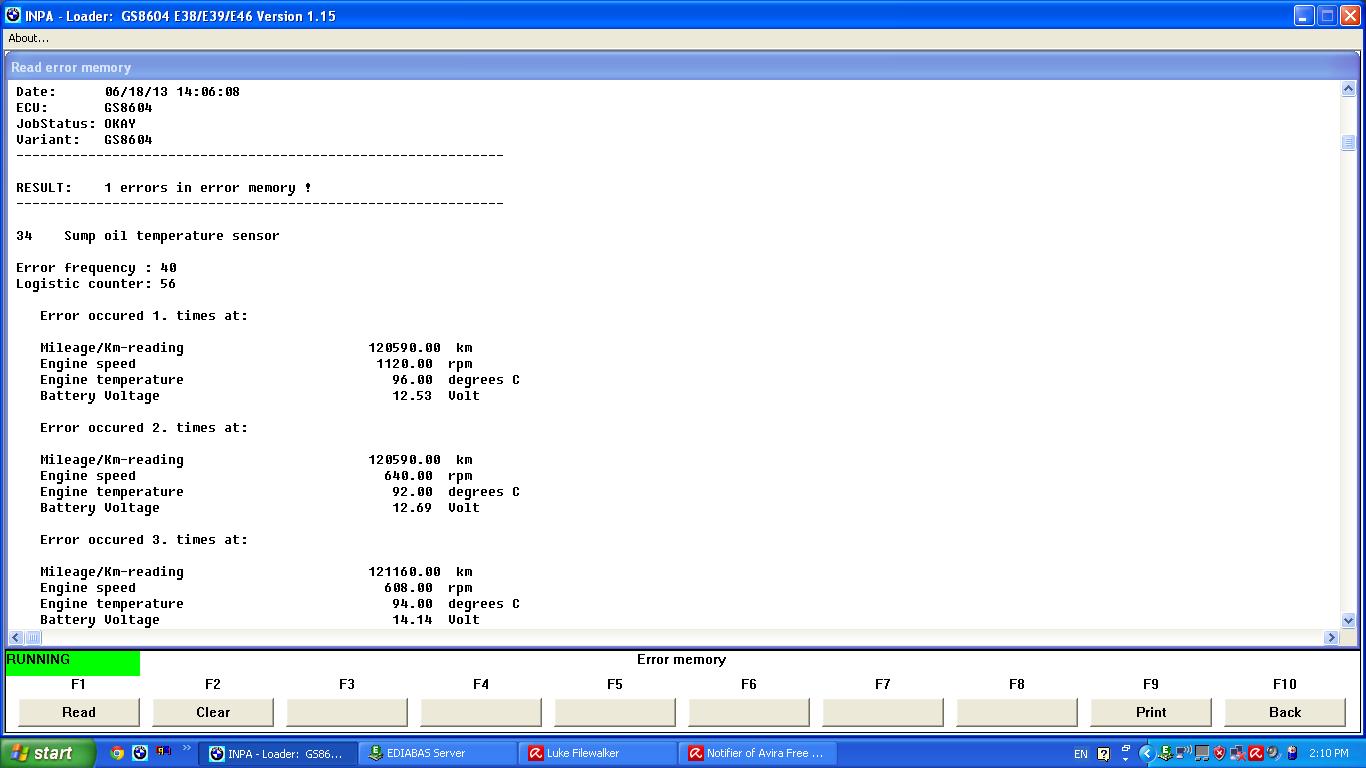Click the red security shield tray icon
Image resolution: width=1366 pixels, height=768 pixels.
(x=1219, y=753)
